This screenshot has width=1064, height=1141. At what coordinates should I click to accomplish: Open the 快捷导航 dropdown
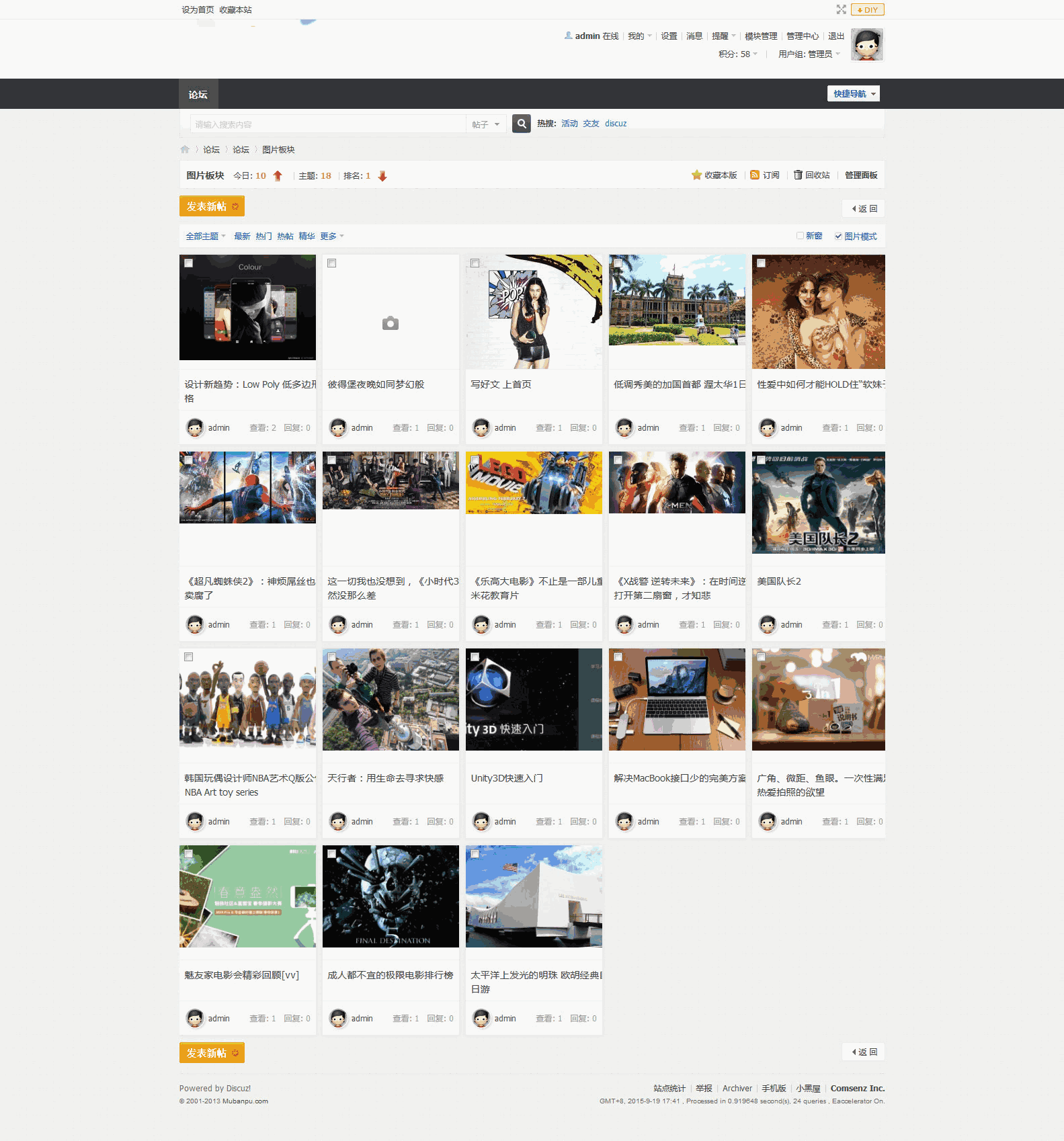point(853,93)
